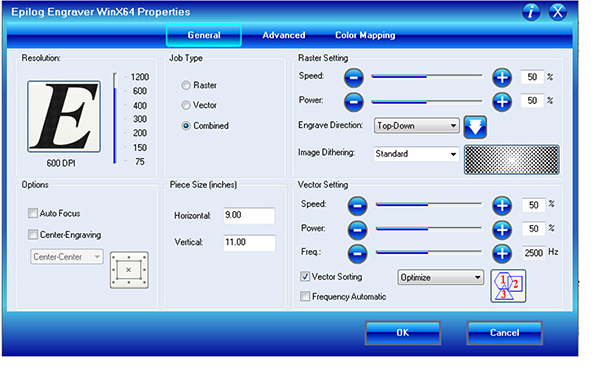Click the Cancel button

[504, 333]
